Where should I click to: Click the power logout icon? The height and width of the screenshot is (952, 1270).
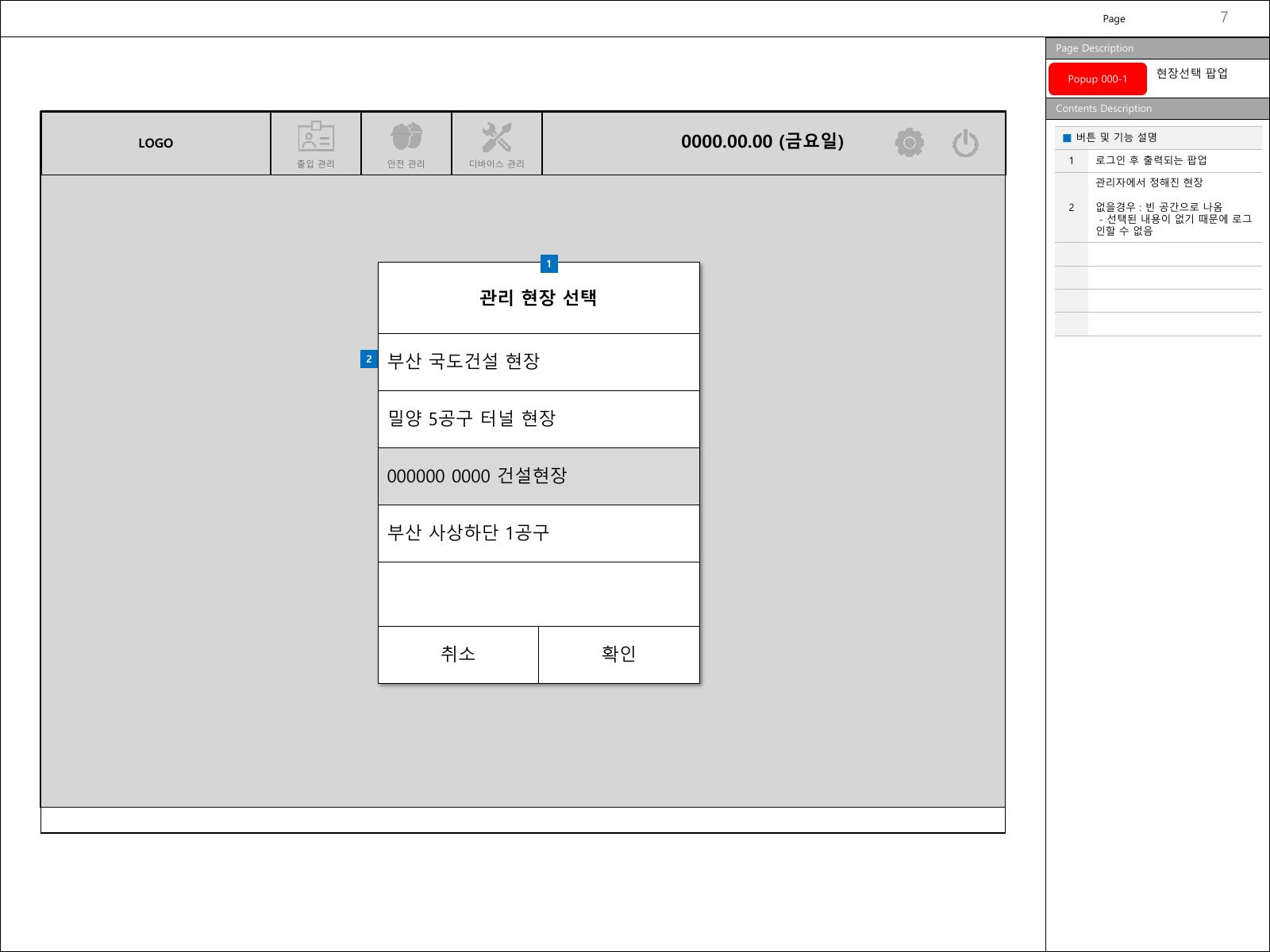[x=965, y=144]
